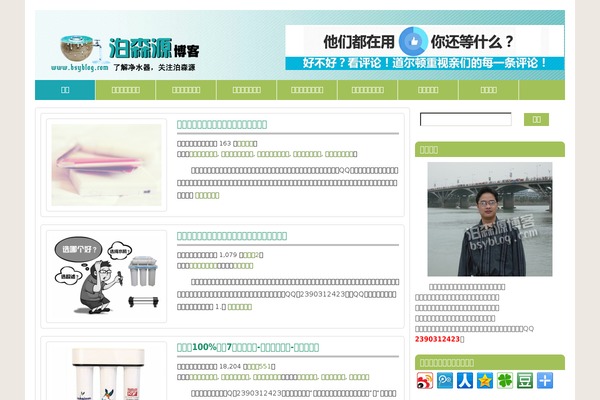Open the title of the pencil image post
This screenshot has height=400, width=600.
[222, 124]
